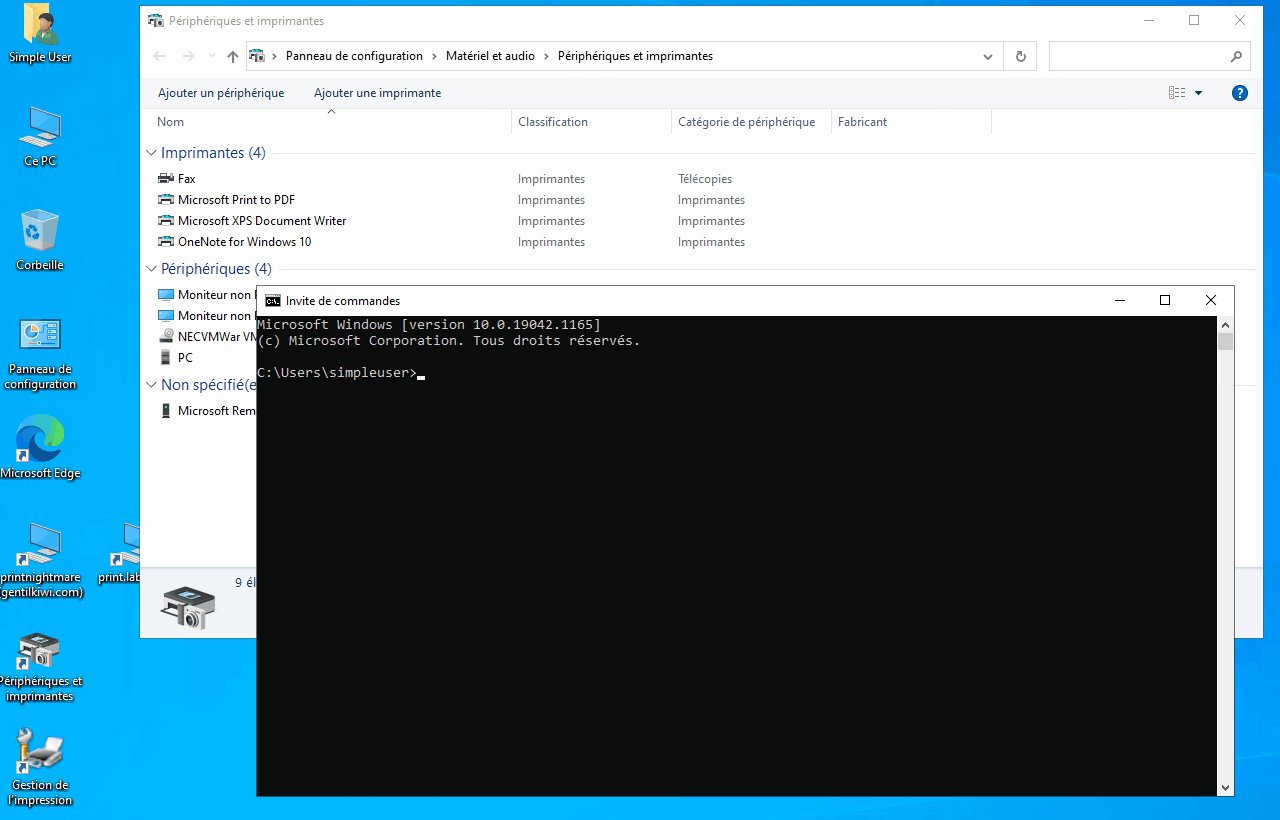Open Périphériques et imprimantes desktop shortcut

pyautogui.click(x=40, y=667)
